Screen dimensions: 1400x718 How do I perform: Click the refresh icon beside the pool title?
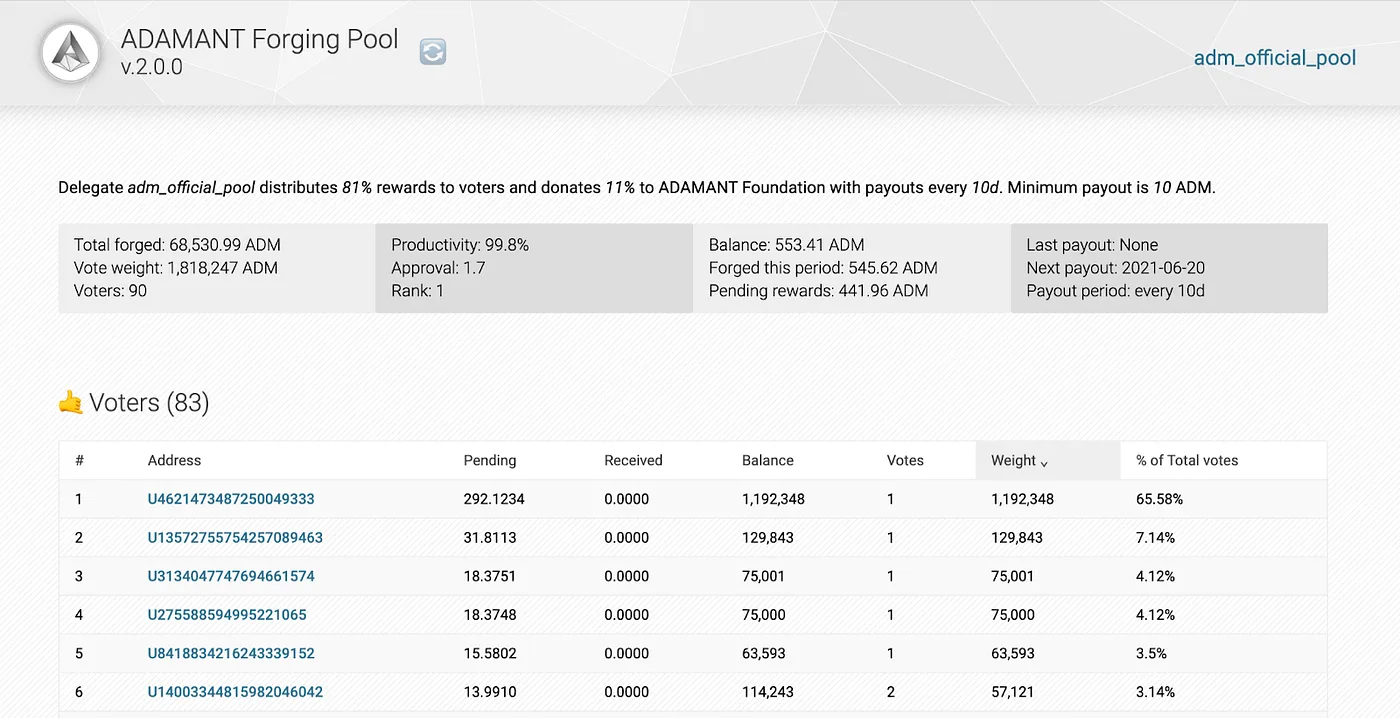point(433,52)
